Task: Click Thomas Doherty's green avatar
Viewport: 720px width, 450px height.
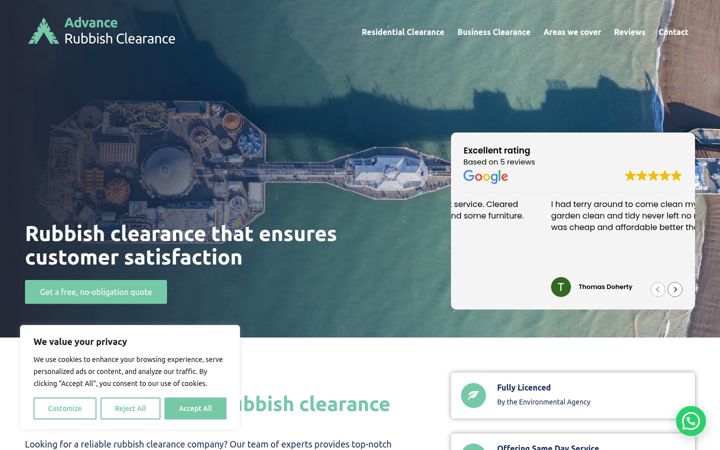Action: (561, 287)
